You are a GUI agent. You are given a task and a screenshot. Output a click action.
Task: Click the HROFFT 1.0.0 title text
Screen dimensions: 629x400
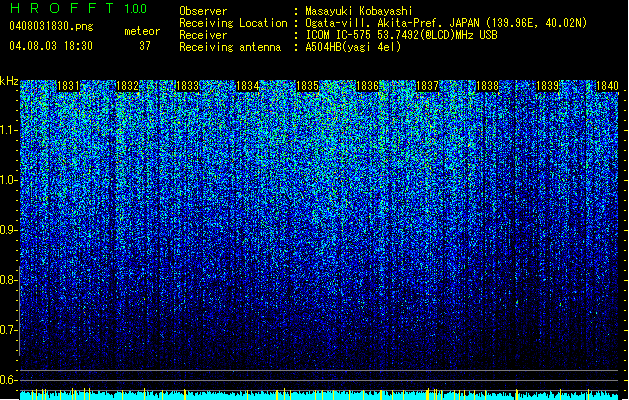click(x=78, y=8)
